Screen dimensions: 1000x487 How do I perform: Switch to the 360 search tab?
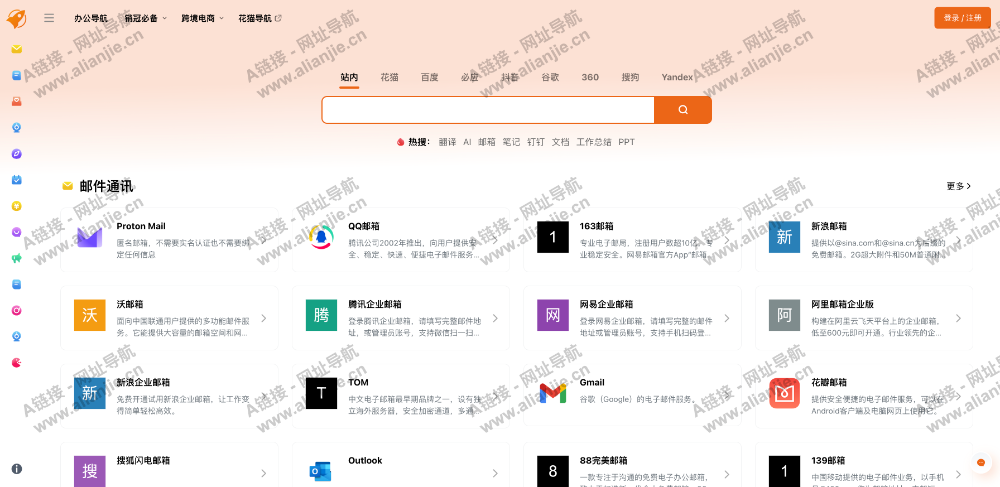click(590, 77)
